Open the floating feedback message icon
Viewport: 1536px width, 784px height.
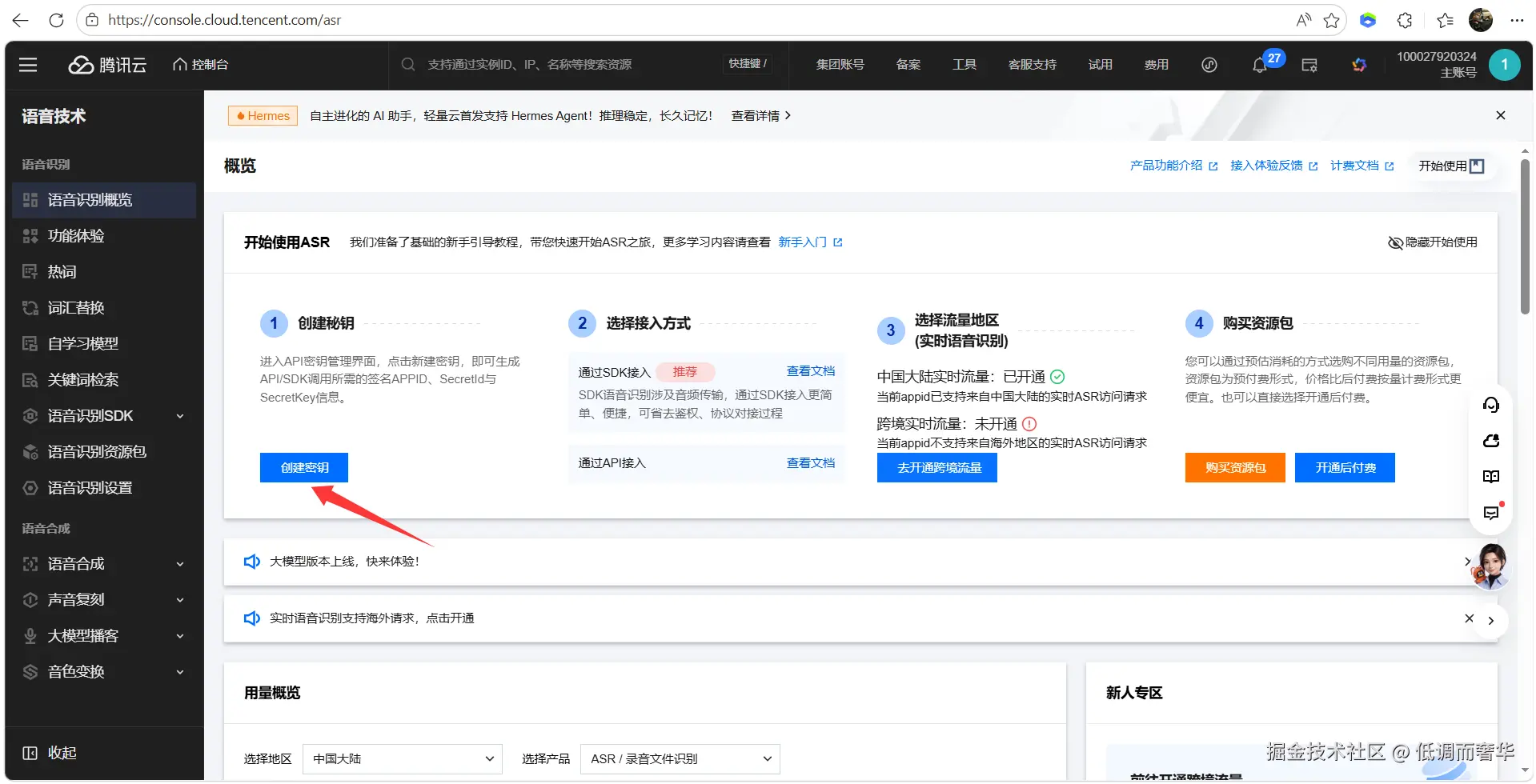pyautogui.click(x=1491, y=513)
